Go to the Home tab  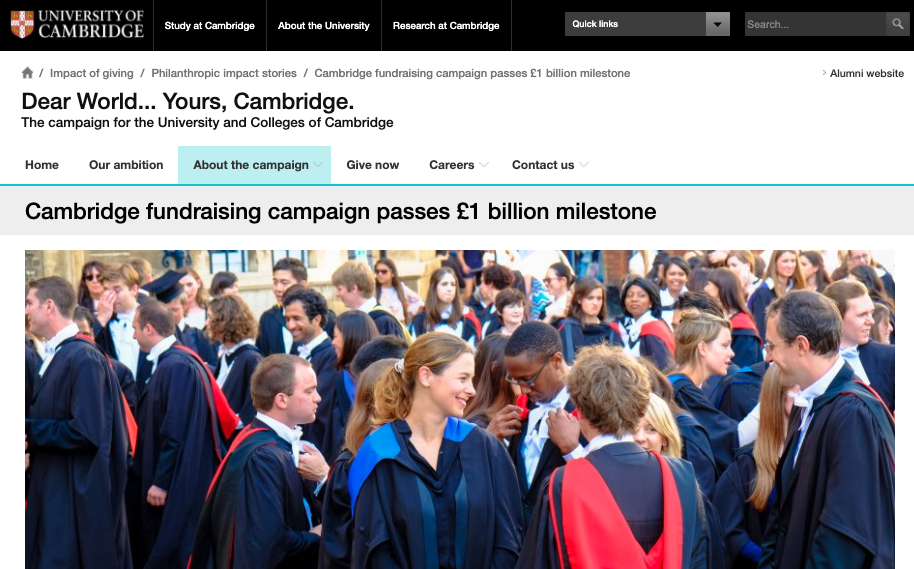[42, 165]
